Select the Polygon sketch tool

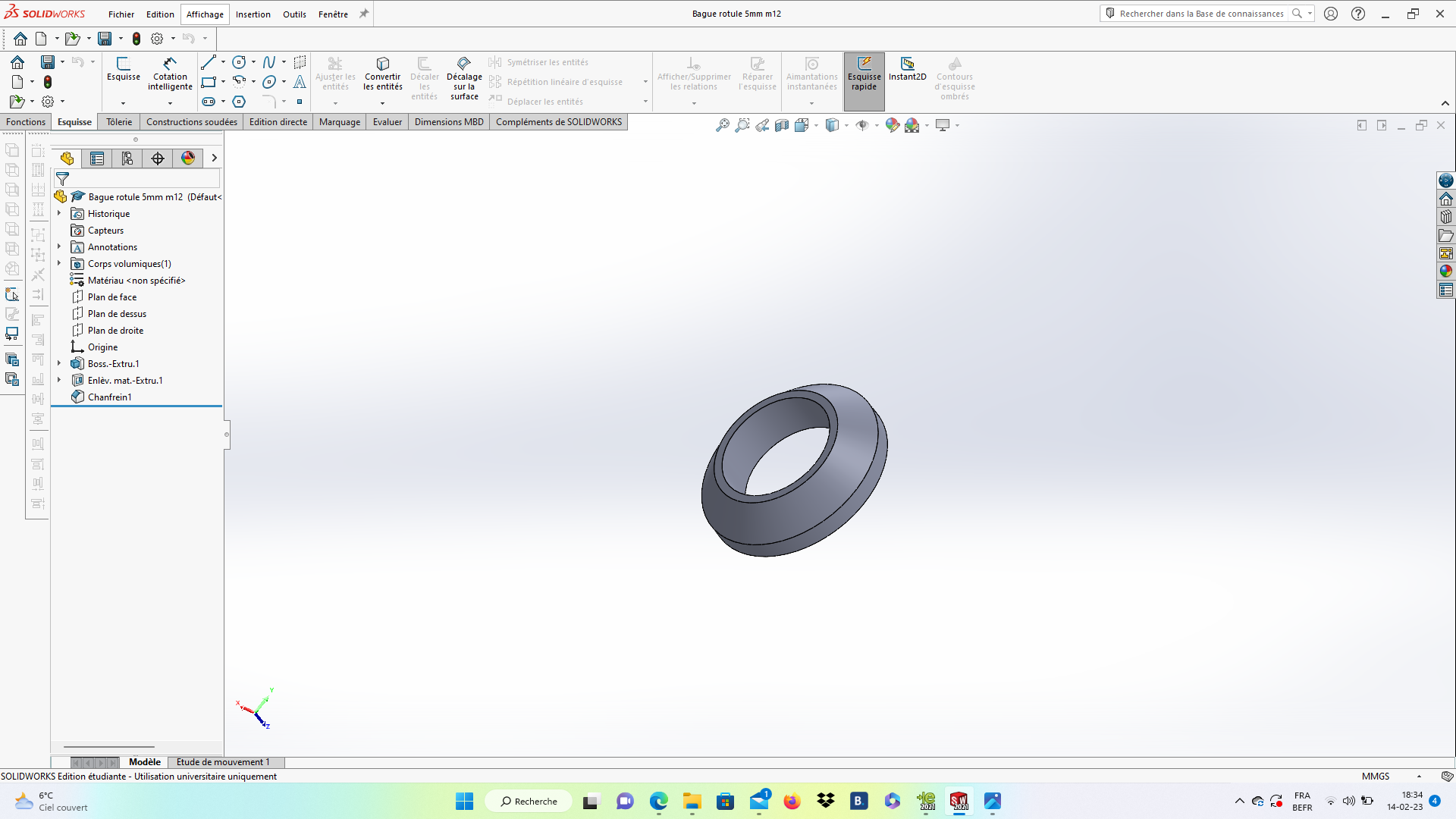pos(239,102)
